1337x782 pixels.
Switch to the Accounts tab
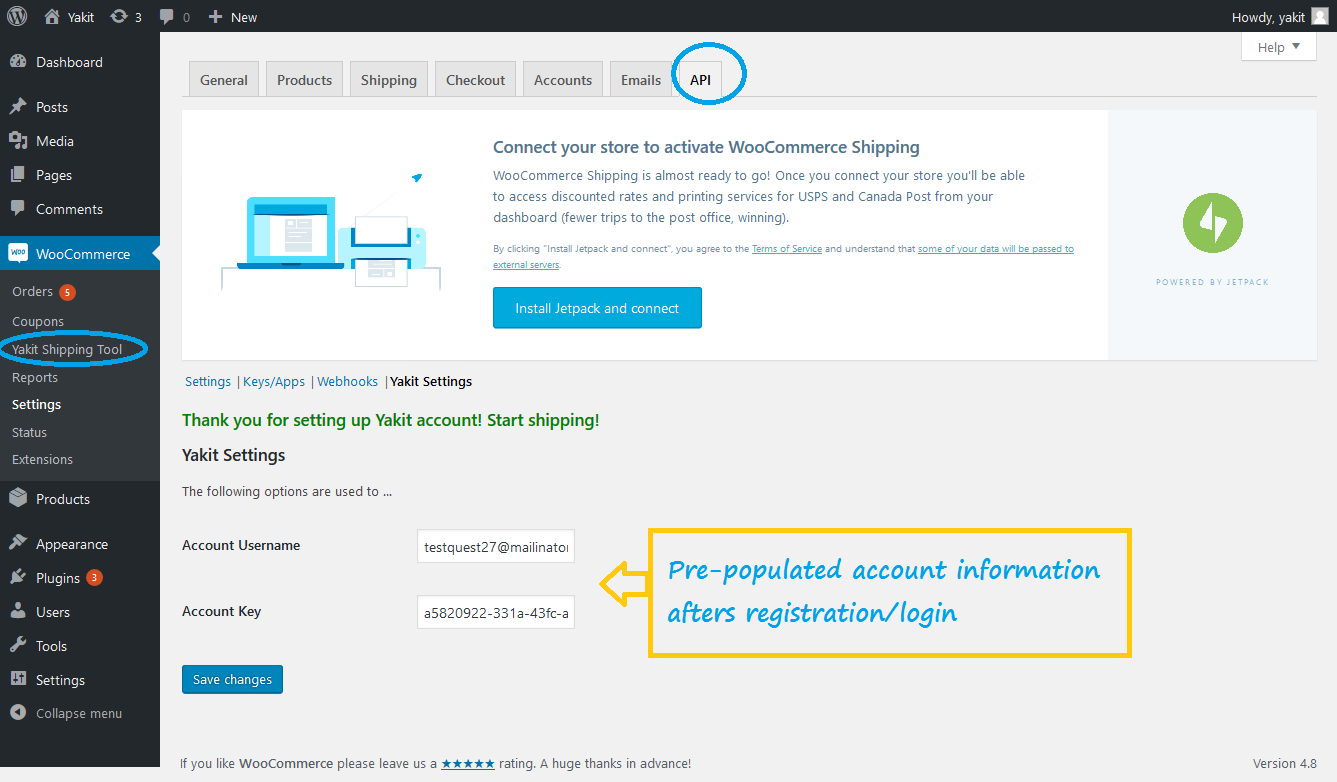(x=563, y=80)
